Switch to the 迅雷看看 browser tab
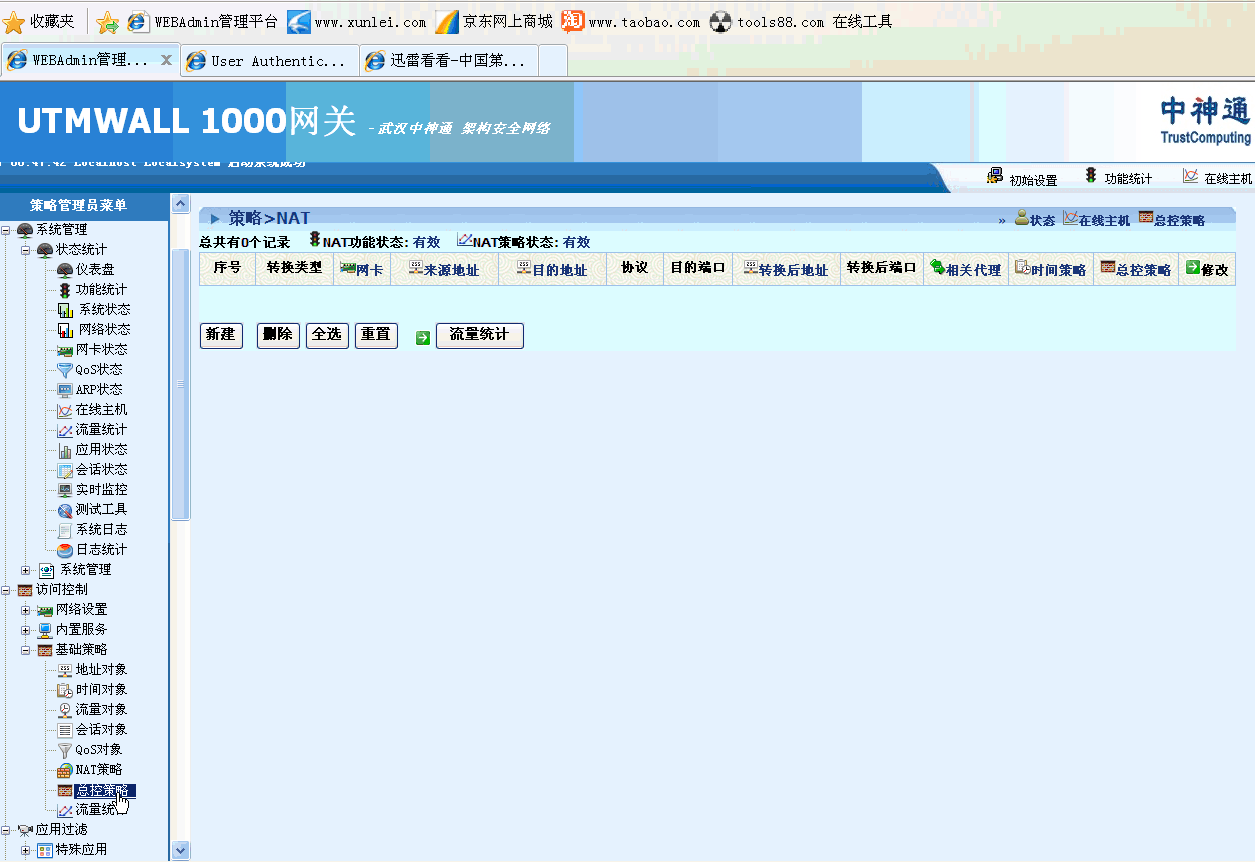The height and width of the screenshot is (864, 1255). (x=448, y=61)
